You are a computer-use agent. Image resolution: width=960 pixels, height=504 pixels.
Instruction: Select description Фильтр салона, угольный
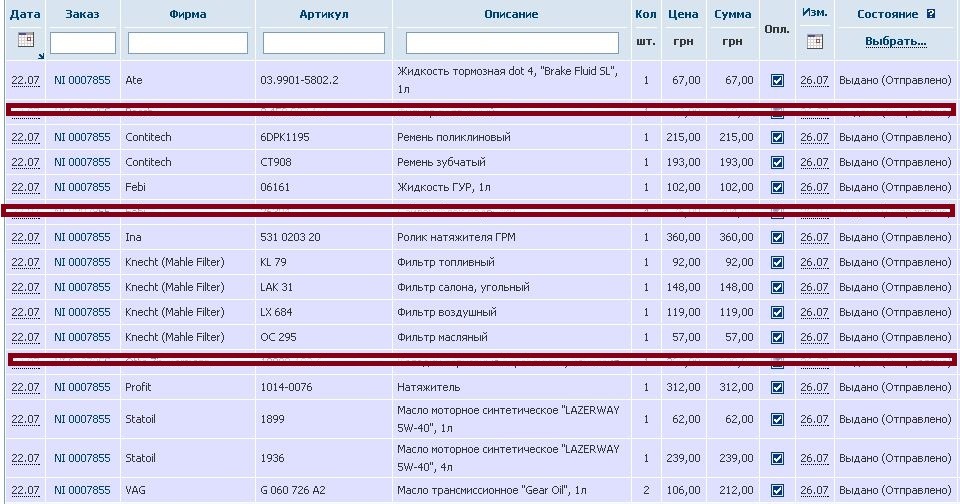[463, 287]
